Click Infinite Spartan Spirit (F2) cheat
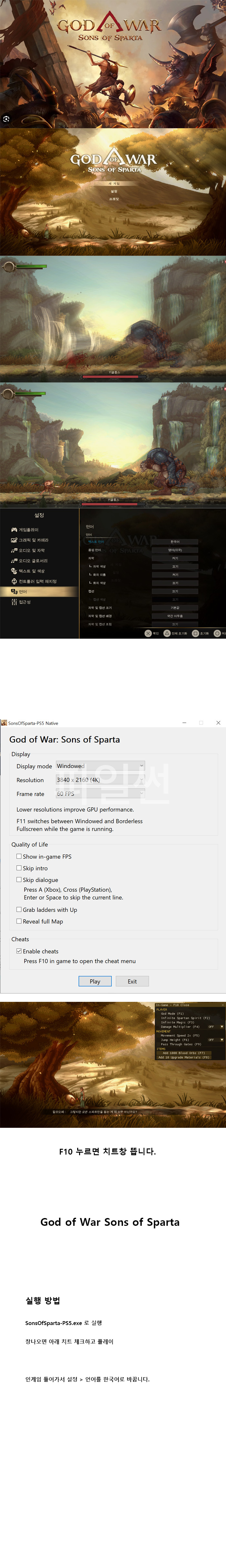 point(185,1018)
